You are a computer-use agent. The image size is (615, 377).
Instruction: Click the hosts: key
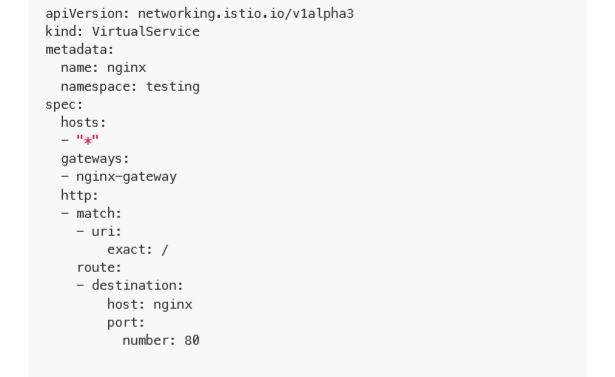click(x=83, y=122)
